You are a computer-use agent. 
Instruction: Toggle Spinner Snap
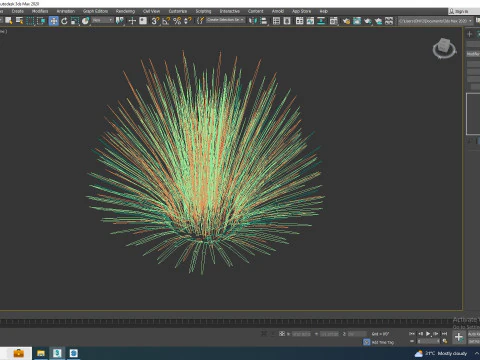click(188, 21)
